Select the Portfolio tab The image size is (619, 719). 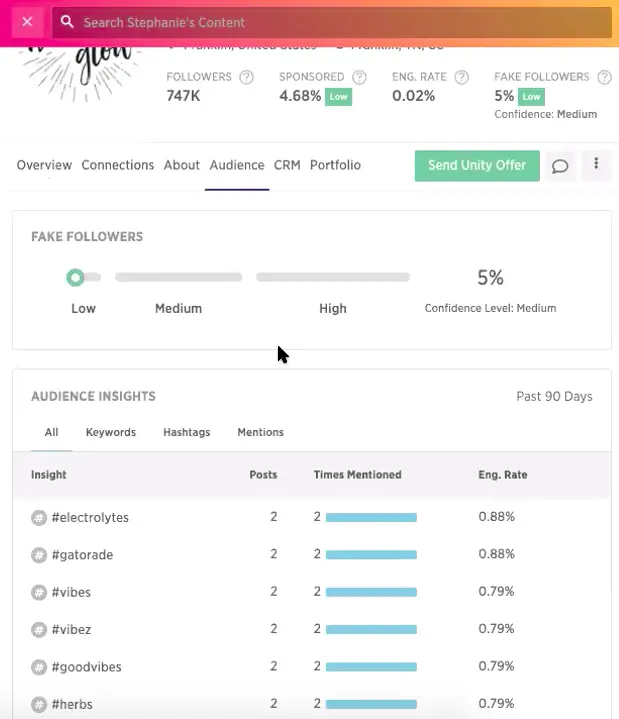tap(335, 165)
